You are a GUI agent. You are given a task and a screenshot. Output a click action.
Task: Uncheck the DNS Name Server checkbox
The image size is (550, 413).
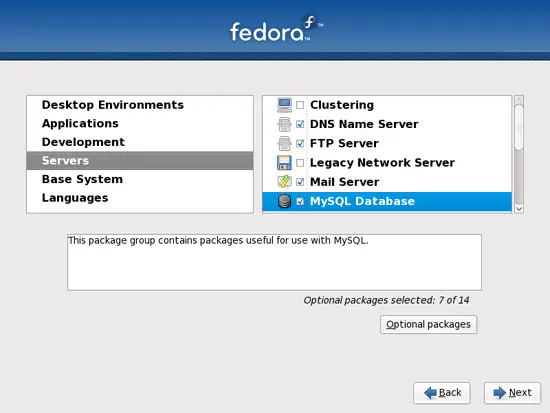[x=300, y=124]
